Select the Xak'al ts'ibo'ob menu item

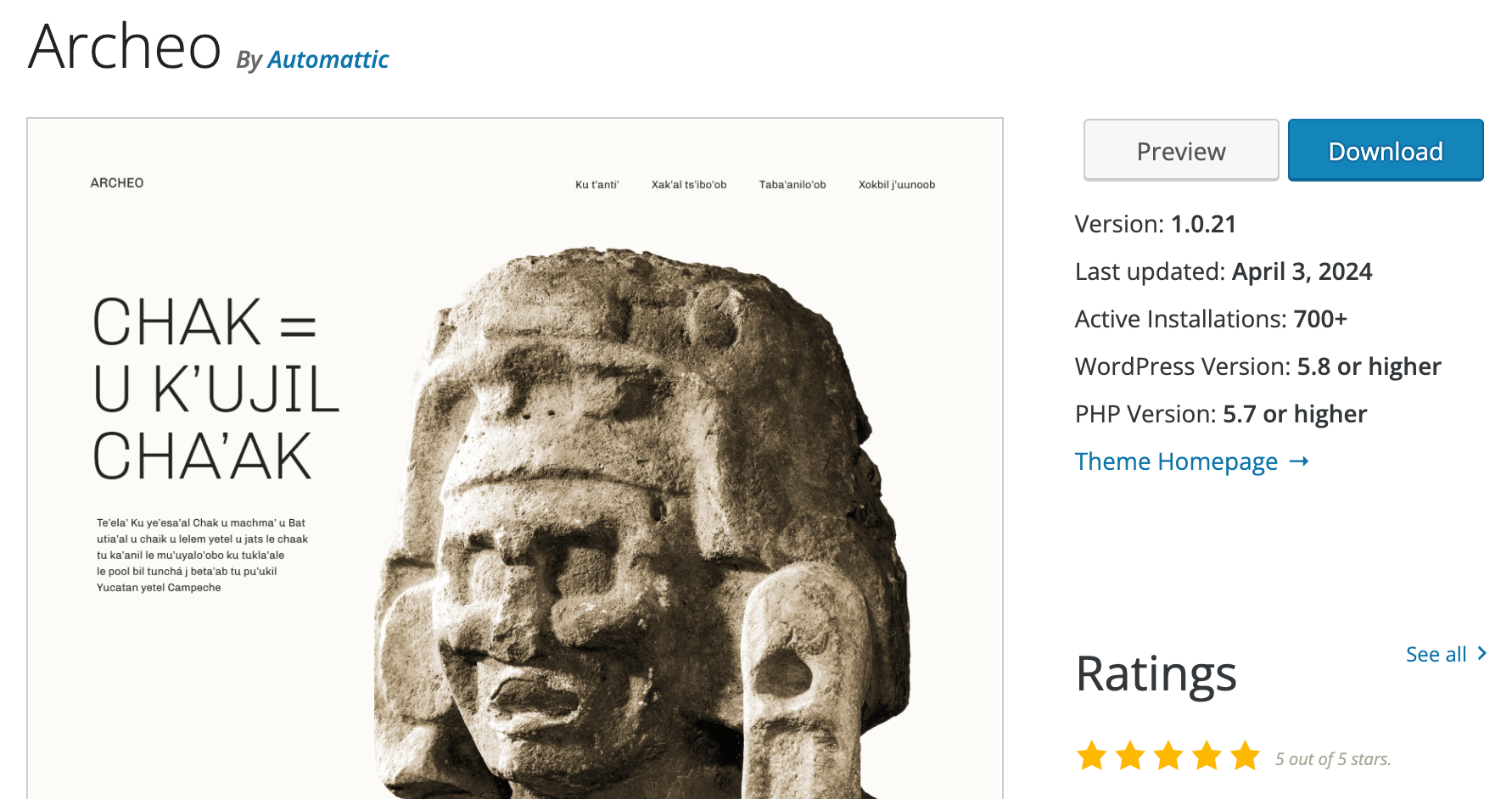point(688,184)
